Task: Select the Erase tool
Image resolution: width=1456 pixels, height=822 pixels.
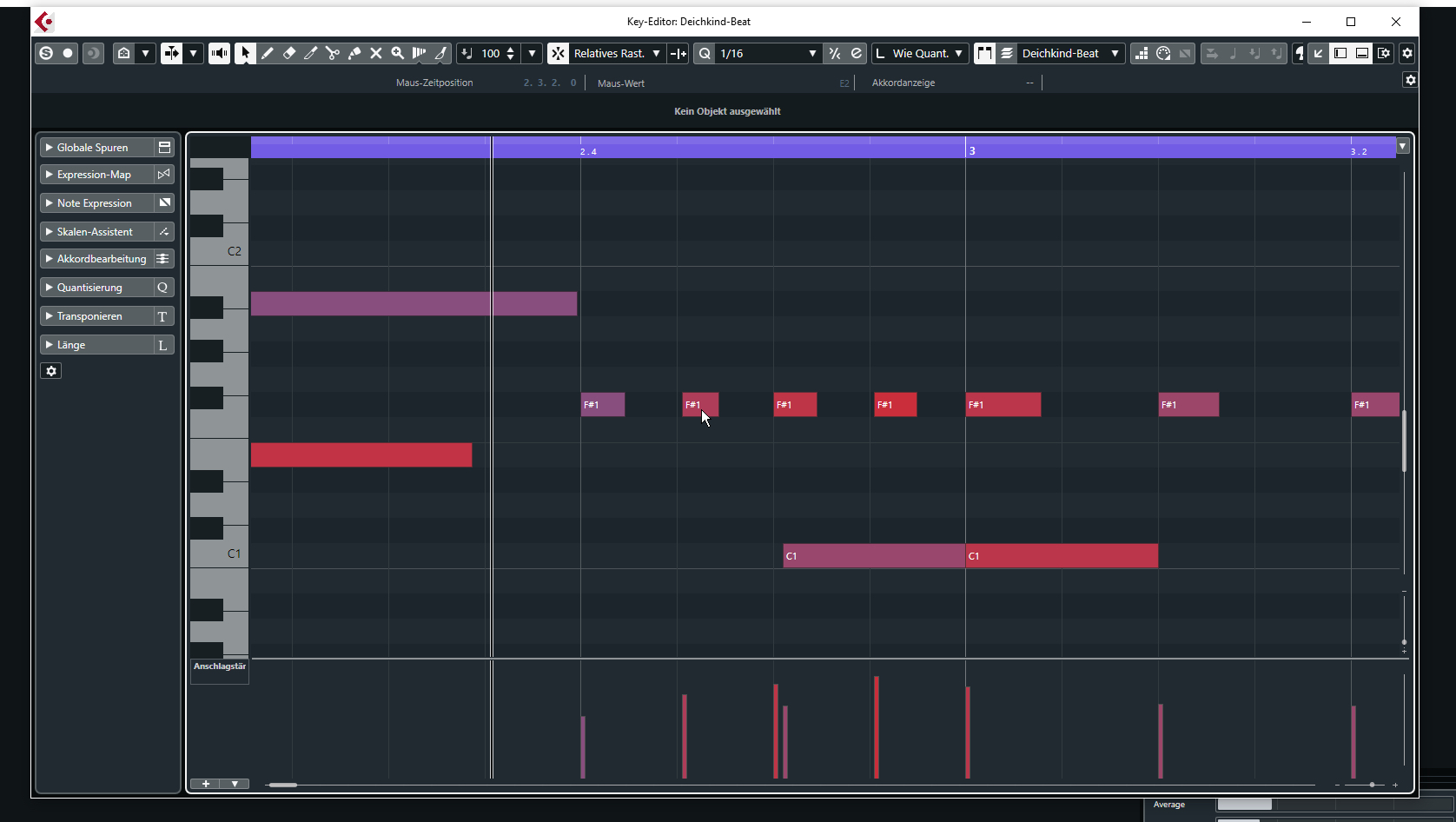Action: pos(289,54)
